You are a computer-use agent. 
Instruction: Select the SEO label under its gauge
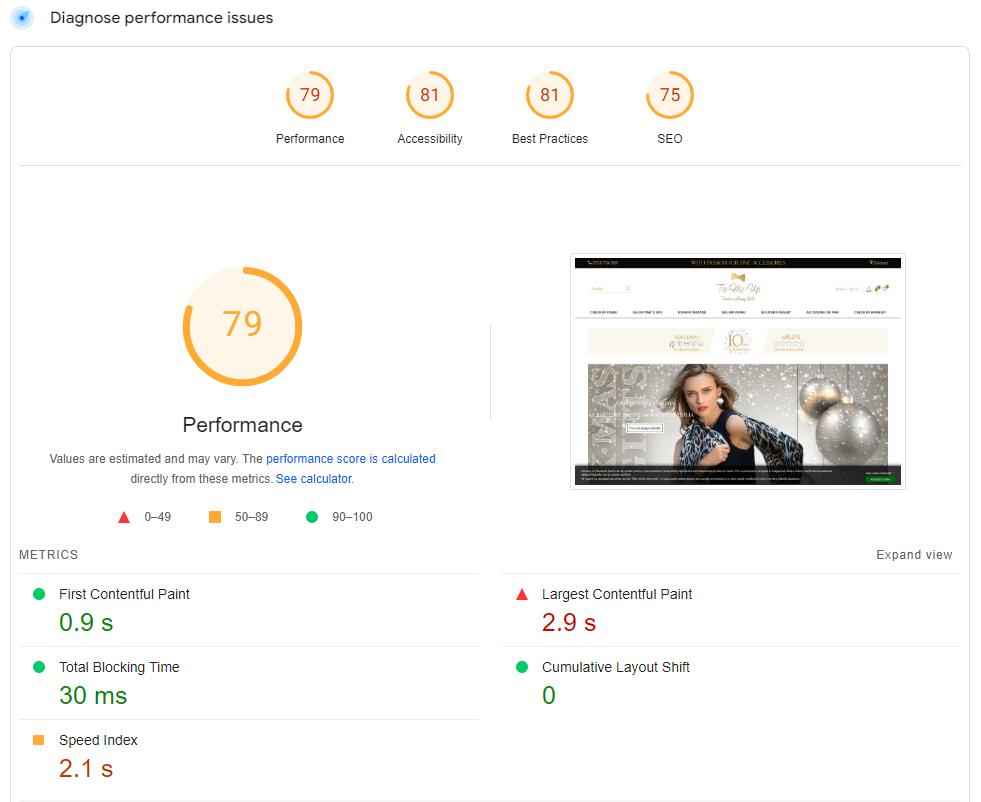pyautogui.click(x=670, y=139)
